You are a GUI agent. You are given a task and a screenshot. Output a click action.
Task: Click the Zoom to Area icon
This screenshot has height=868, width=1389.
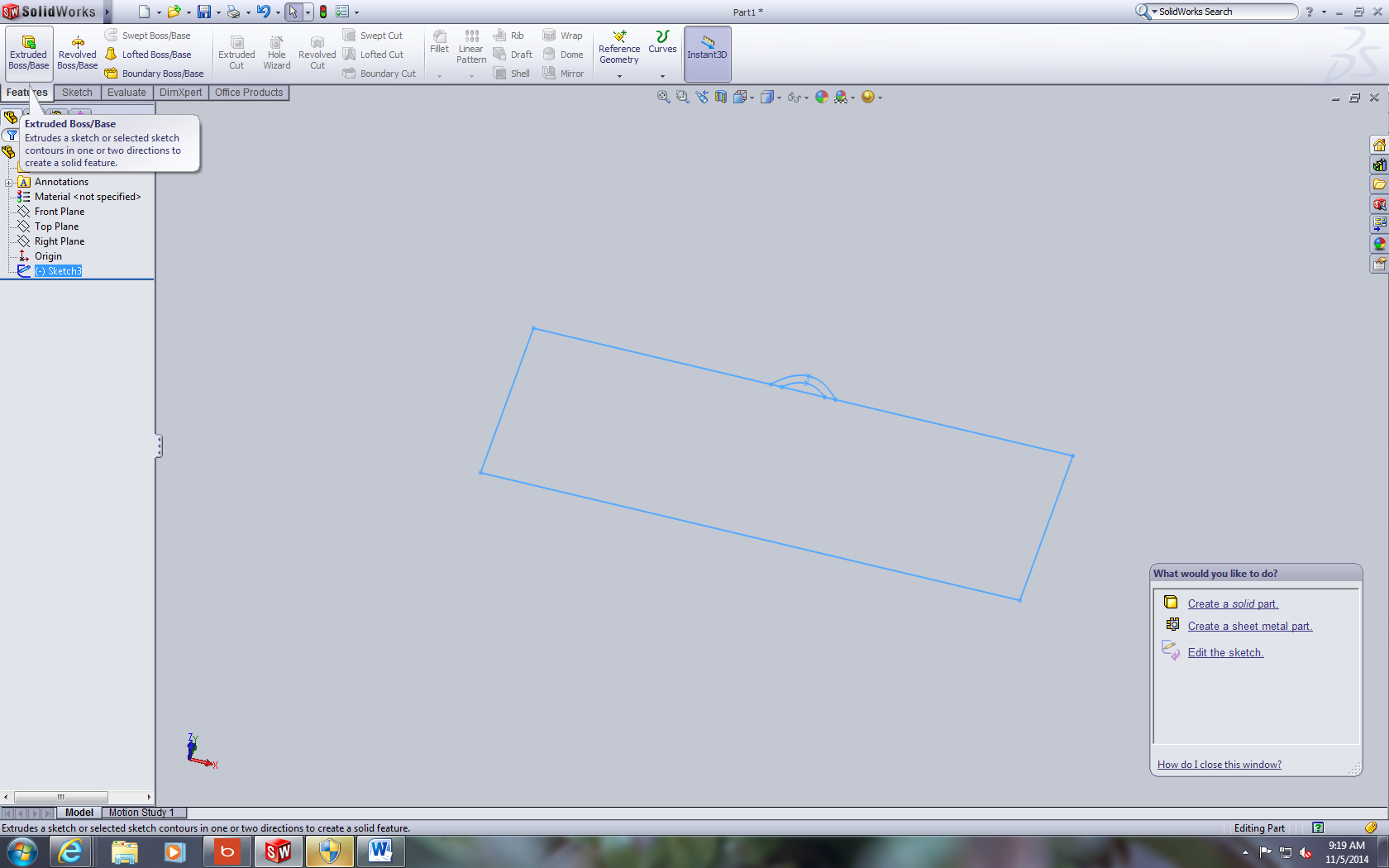pos(682,97)
